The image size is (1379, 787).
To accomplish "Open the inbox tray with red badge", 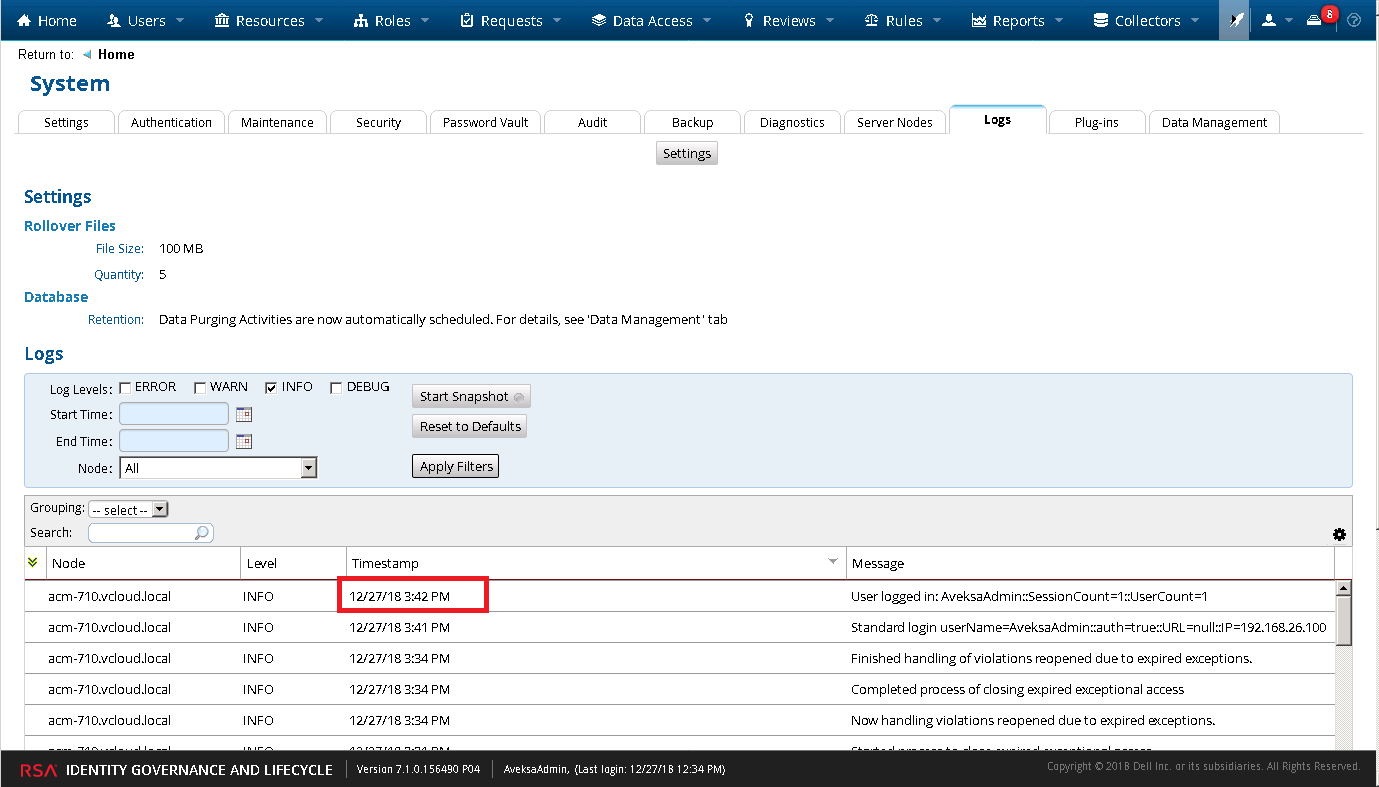I will click(x=1316, y=20).
